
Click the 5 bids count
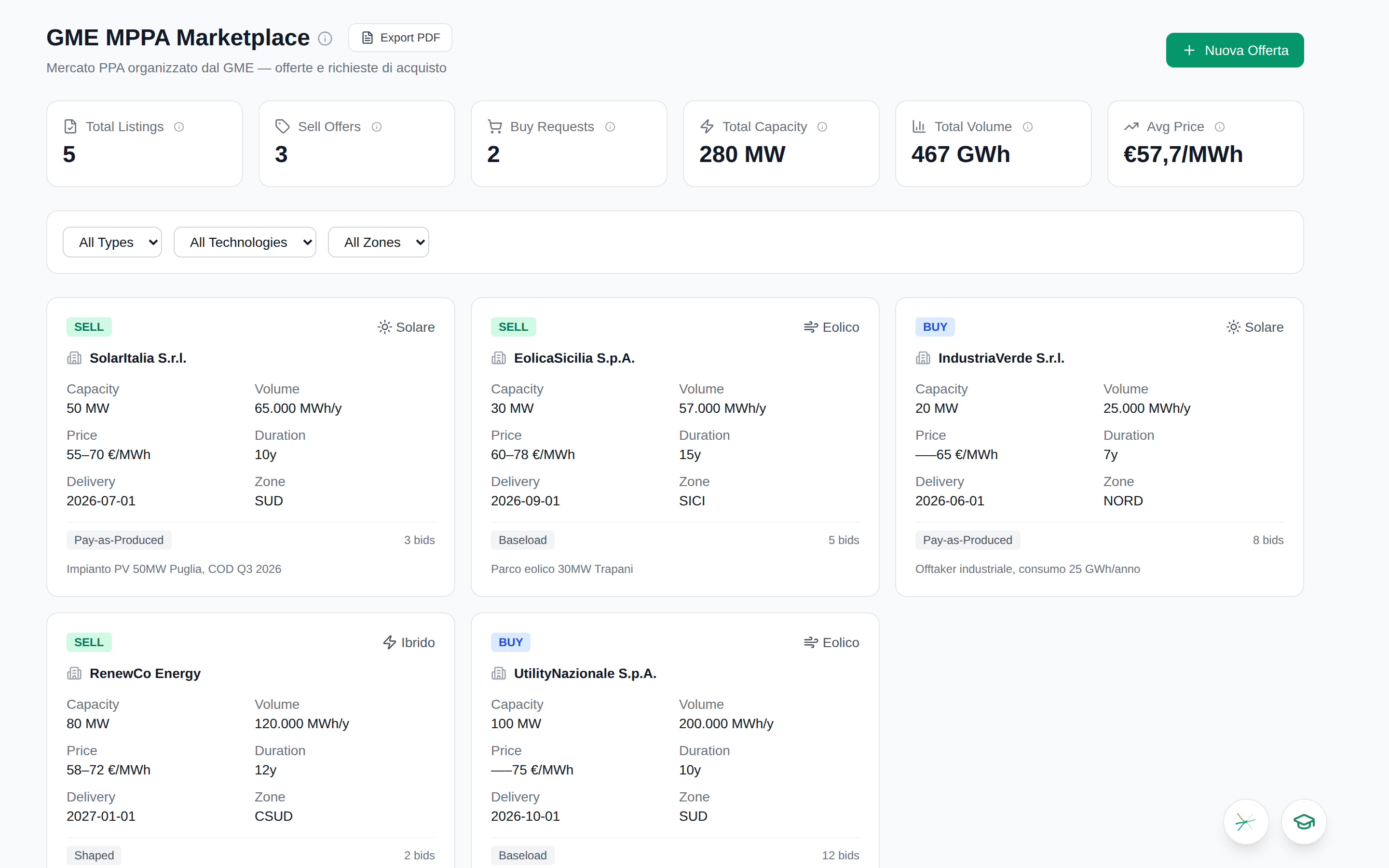[844, 540]
